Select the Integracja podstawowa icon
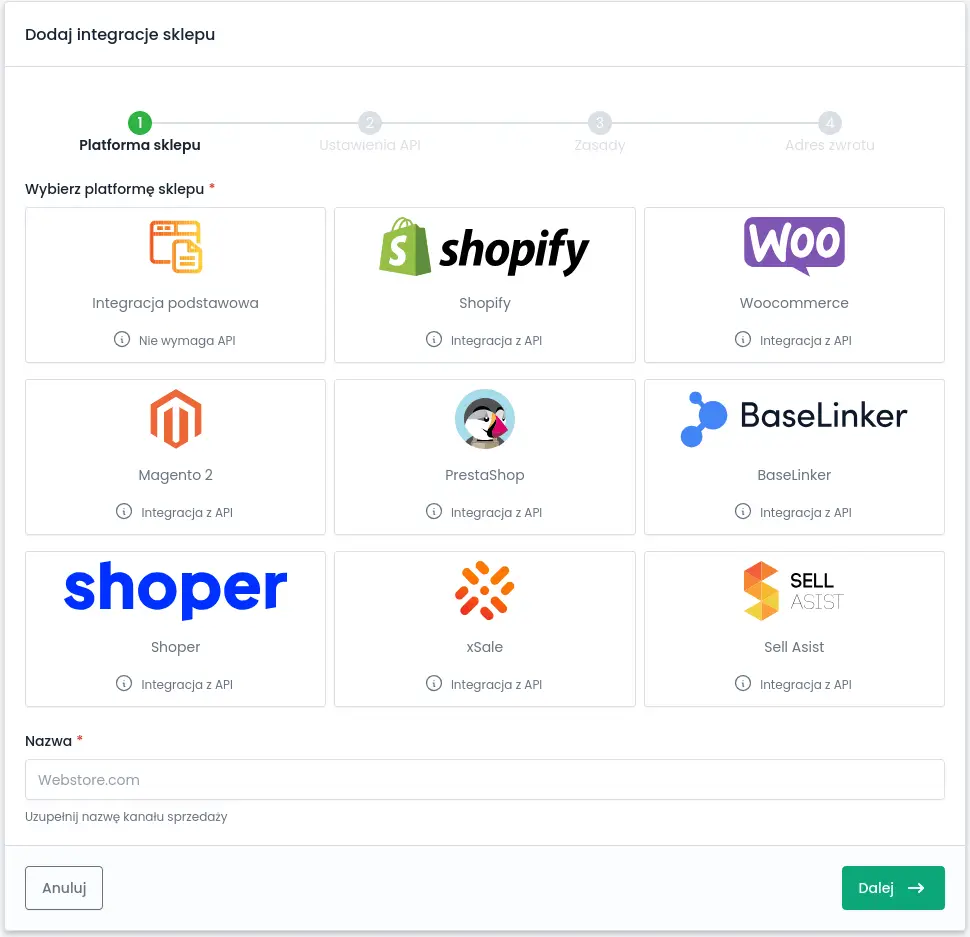 [x=176, y=247]
